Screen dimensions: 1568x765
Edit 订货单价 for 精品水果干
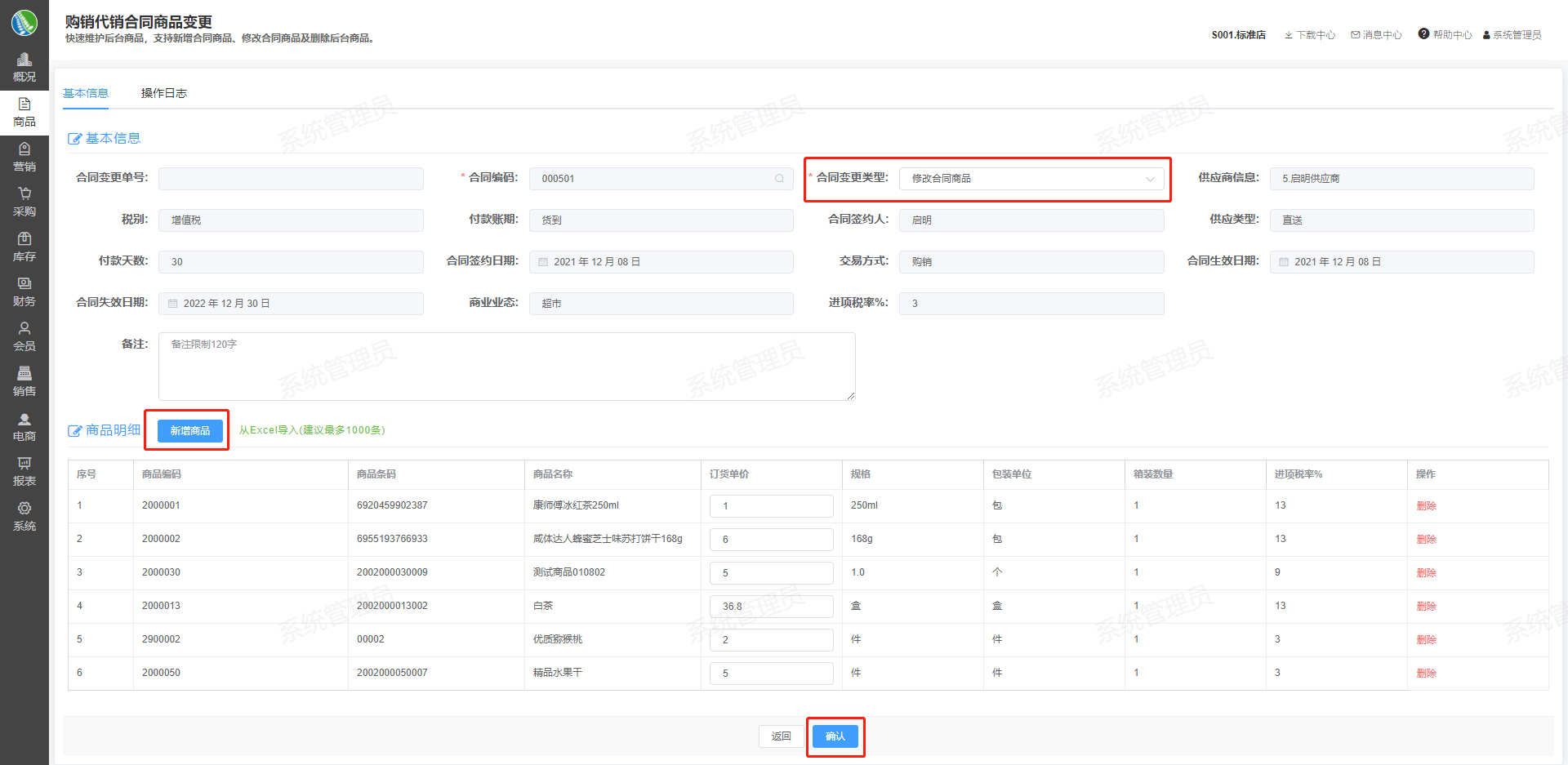pyautogui.click(x=772, y=674)
